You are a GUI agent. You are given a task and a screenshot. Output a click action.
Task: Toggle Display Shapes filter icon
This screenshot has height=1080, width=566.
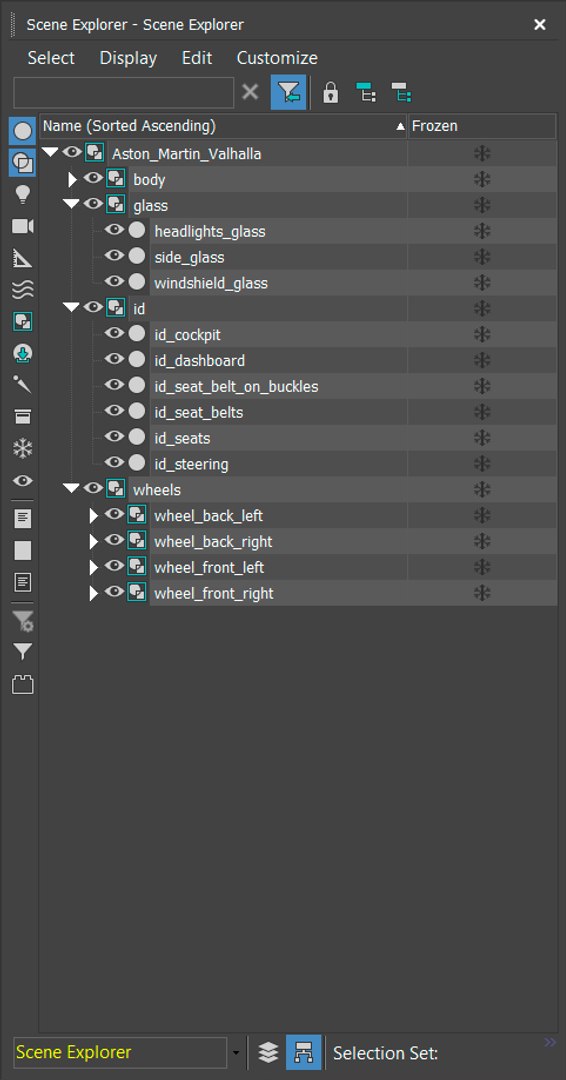coord(23,163)
